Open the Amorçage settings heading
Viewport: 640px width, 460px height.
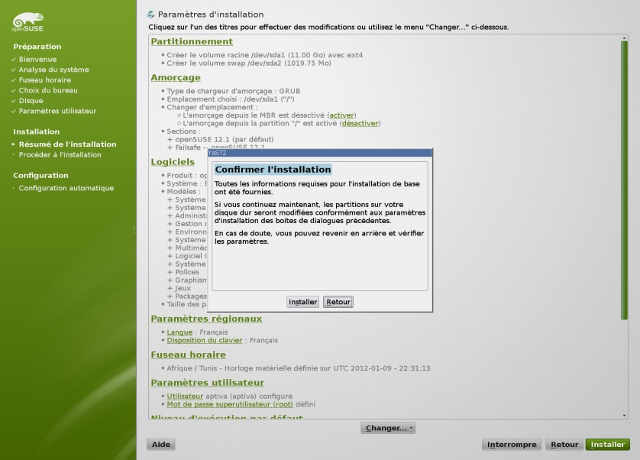point(175,77)
